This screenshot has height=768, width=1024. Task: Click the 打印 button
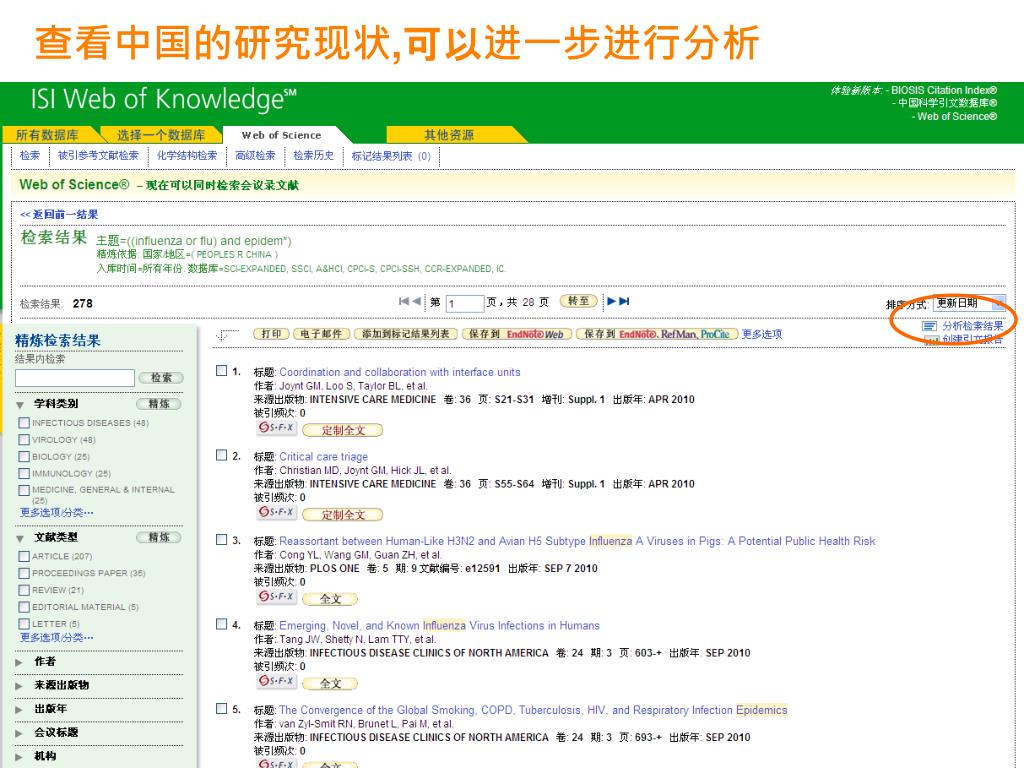coord(271,334)
